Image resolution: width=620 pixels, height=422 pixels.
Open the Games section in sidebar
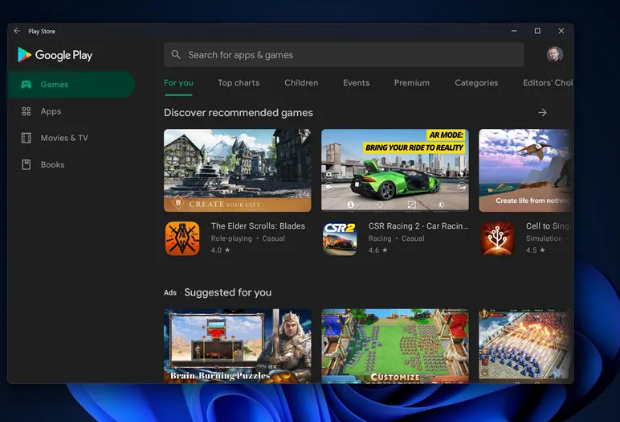pyautogui.click(x=71, y=84)
